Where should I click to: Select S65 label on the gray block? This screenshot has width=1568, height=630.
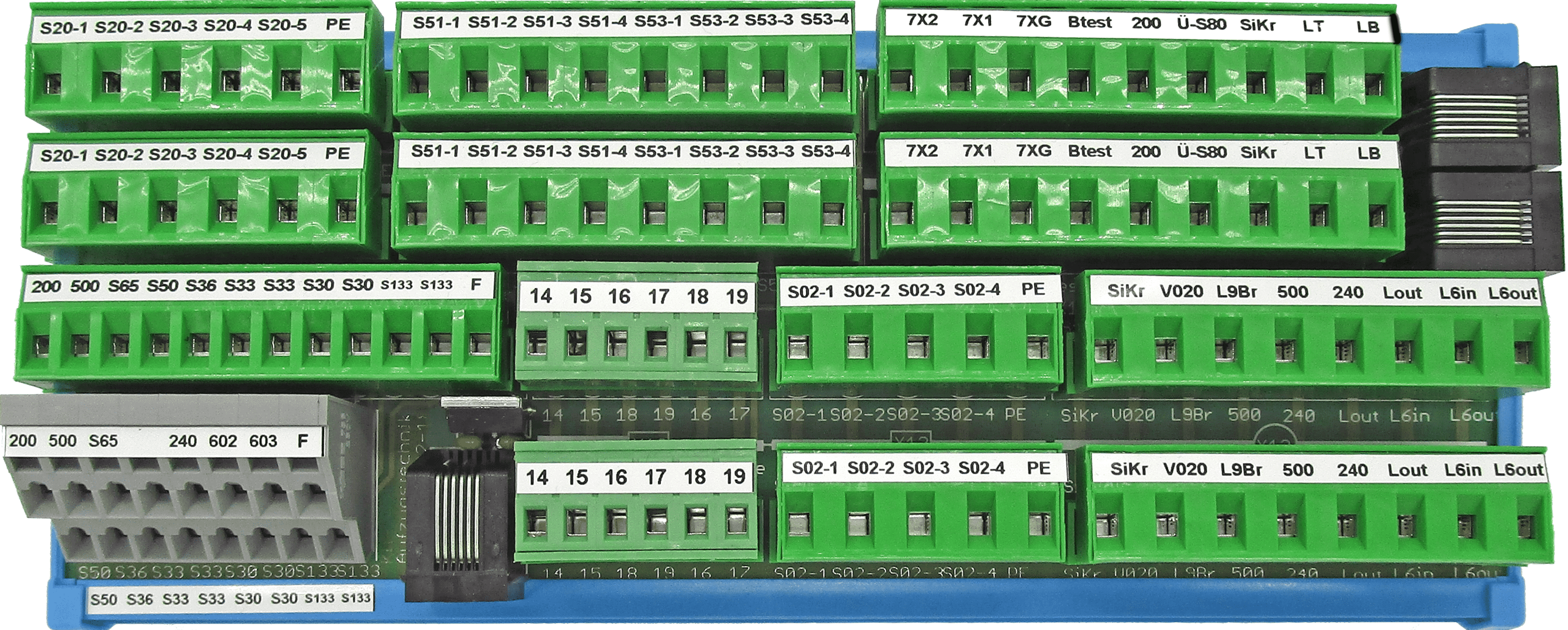pyautogui.click(x=103, y=441)
